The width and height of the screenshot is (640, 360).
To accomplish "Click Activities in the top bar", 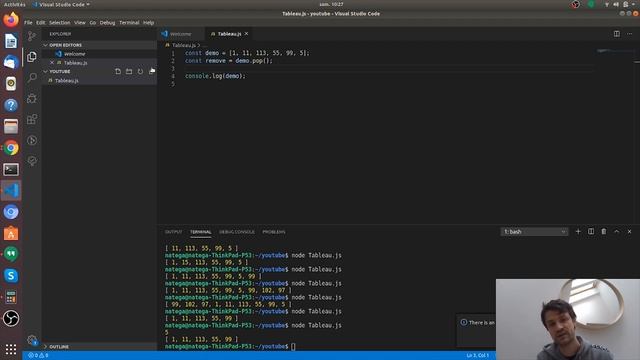I will pyautogui.click(x=15, y=4).
